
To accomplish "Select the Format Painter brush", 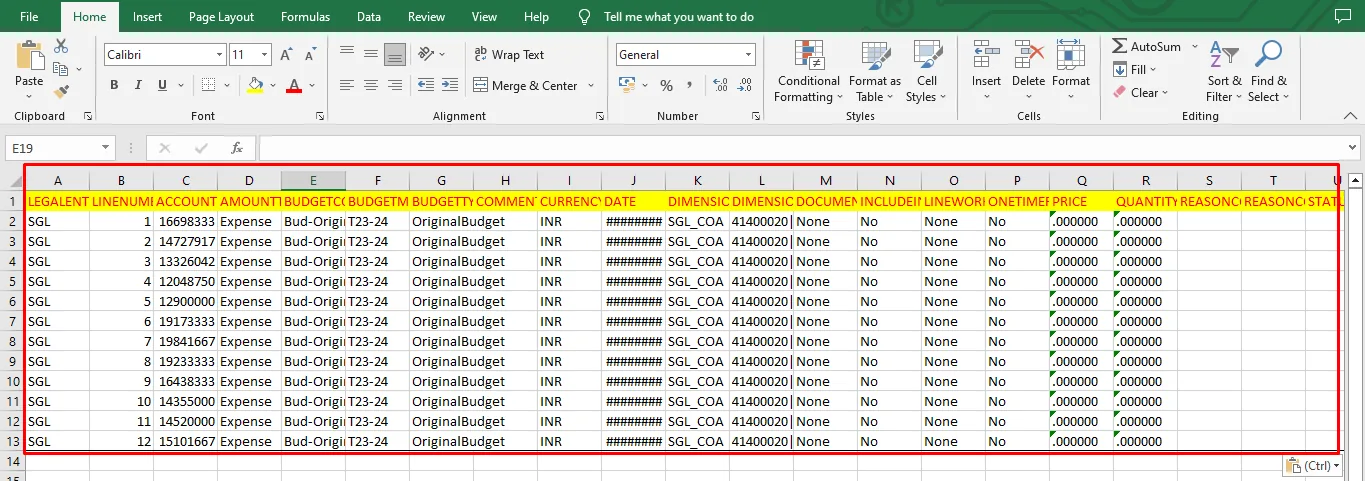I will 61,92.
